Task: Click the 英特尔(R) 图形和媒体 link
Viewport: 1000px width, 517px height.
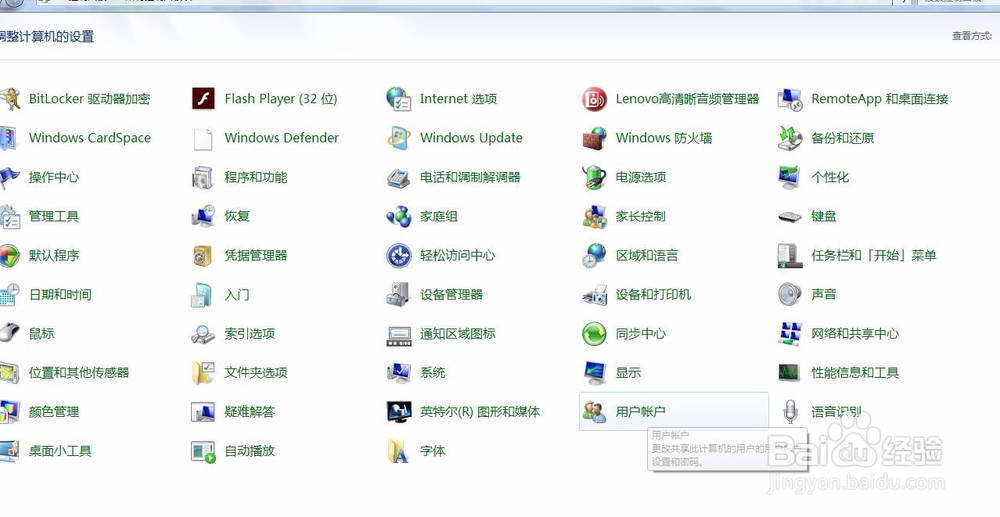Action: click(x=480, y=412)
